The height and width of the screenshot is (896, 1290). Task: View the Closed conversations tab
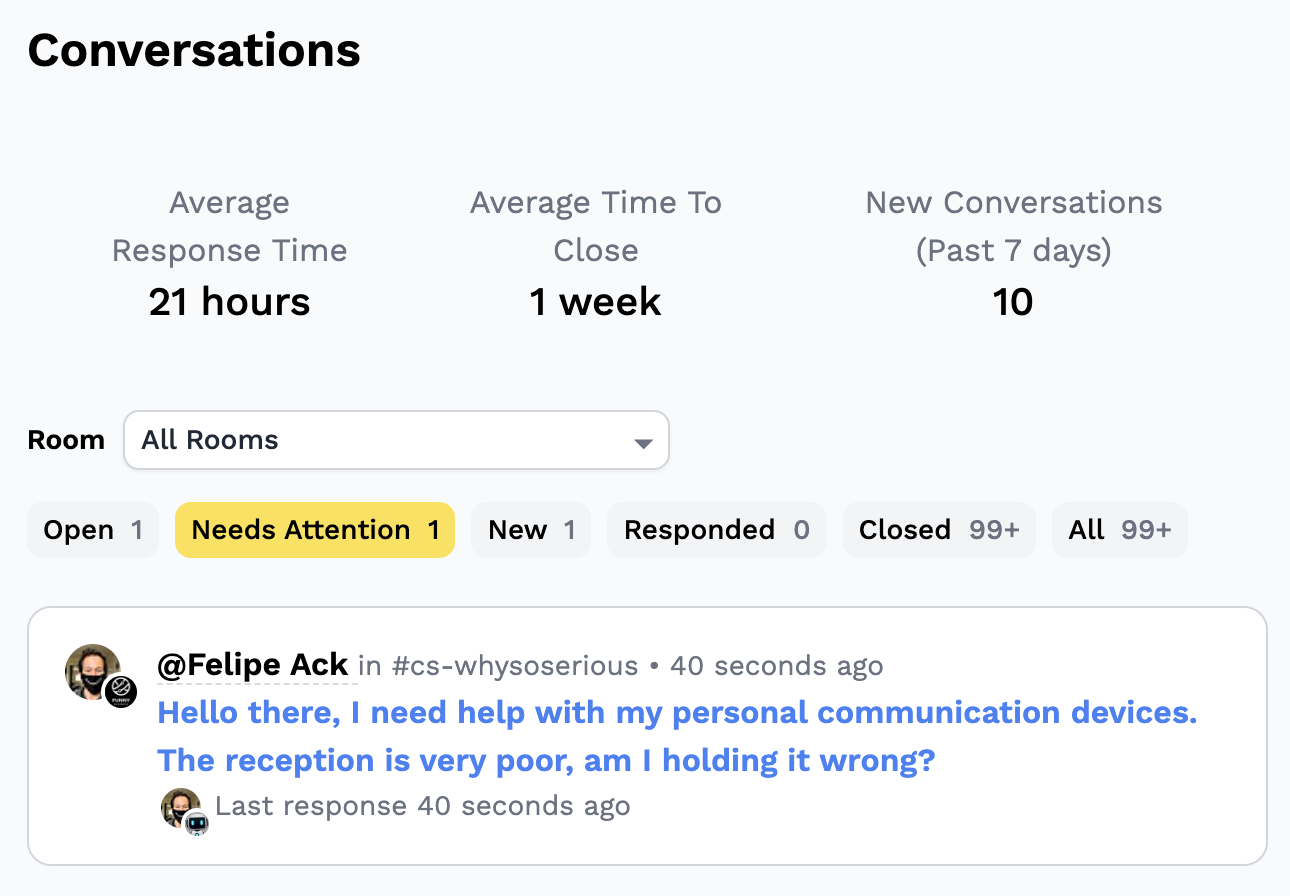tap(939, 530)
